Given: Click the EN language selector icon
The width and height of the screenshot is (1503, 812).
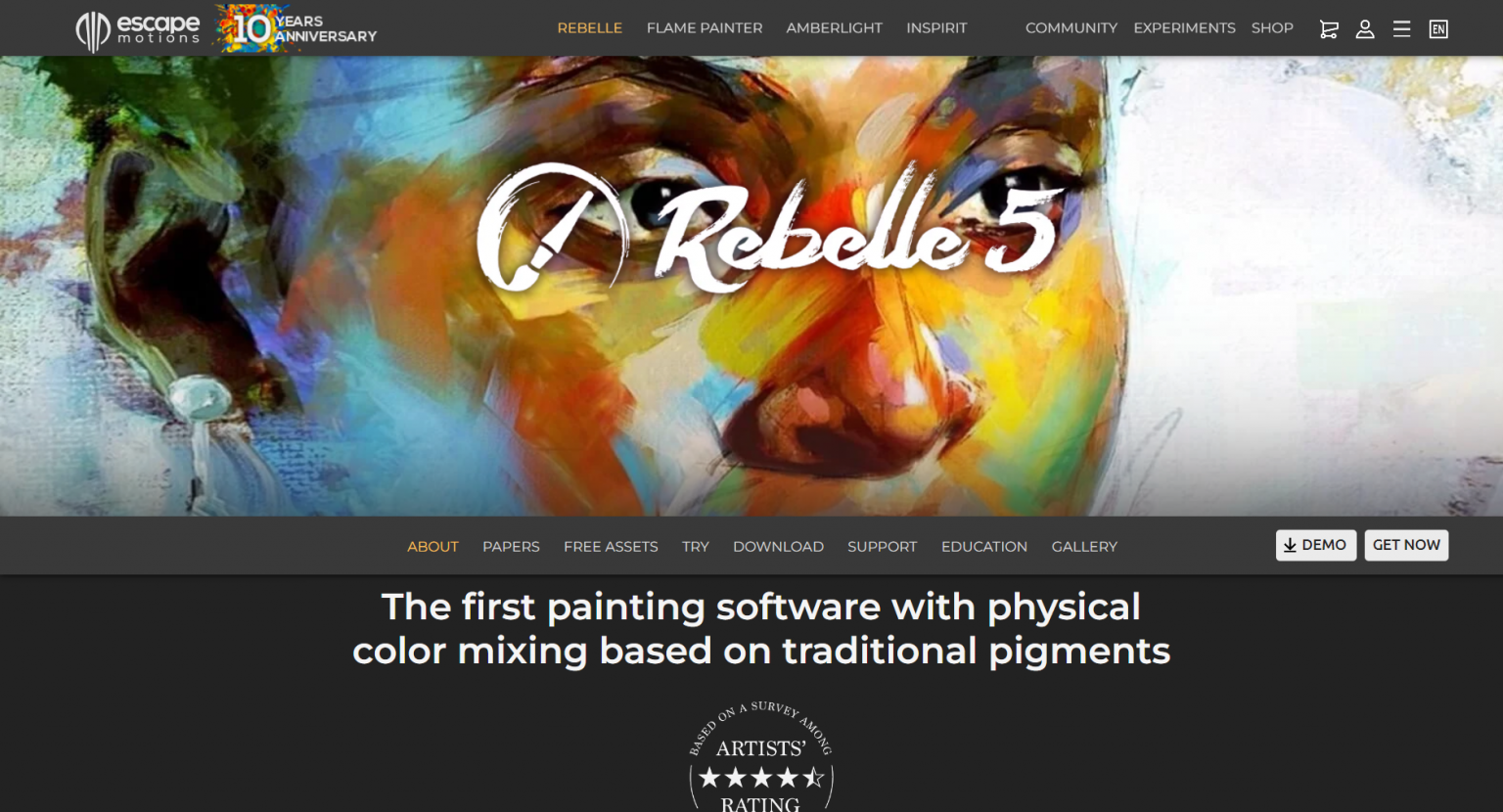Looking at the screenshot, I should tap(1438, 29).
